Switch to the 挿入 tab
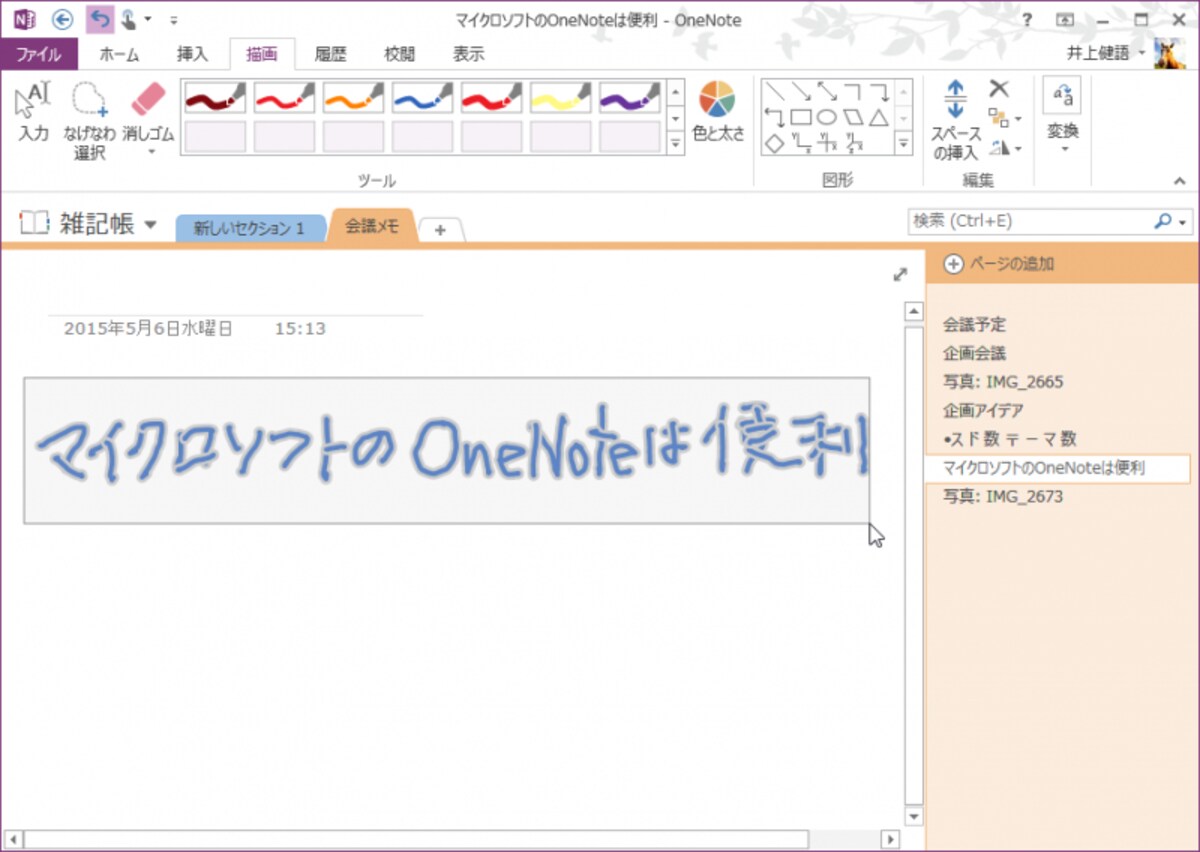 193,55
